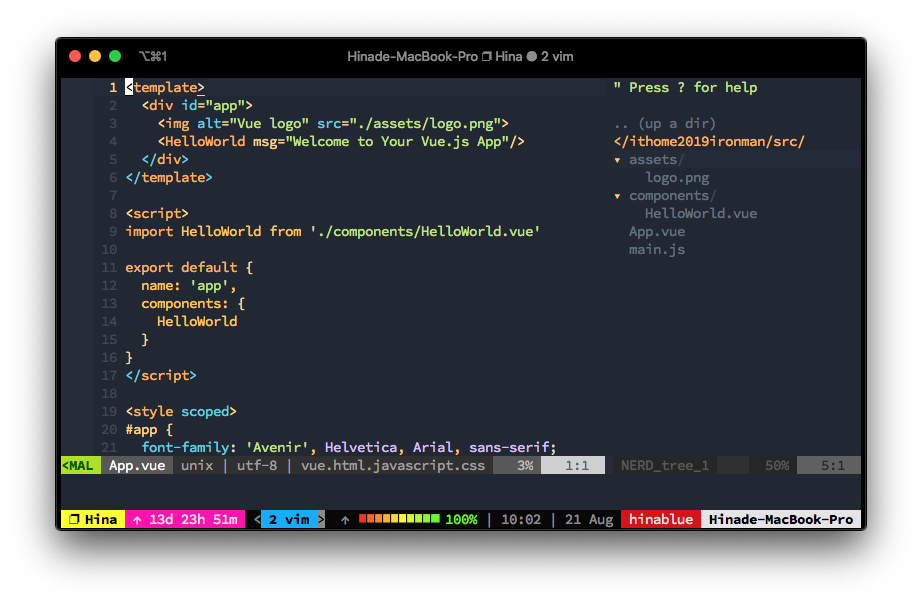Click the '21 Aug' date segment

point(589,519)
